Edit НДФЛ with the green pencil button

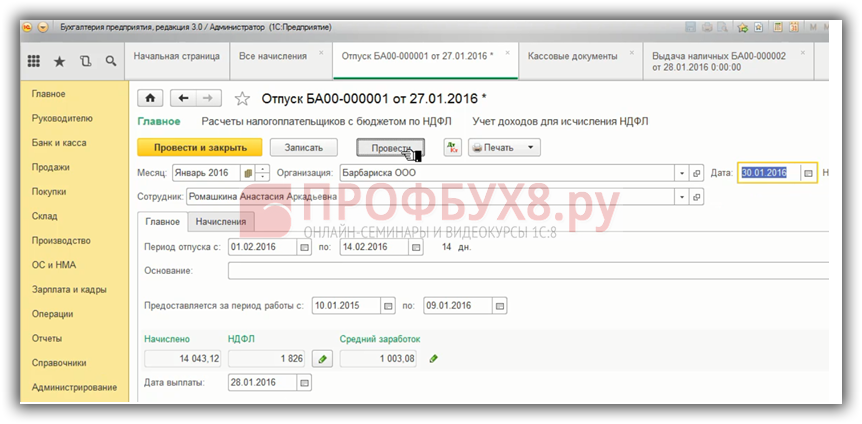(323, 359)
